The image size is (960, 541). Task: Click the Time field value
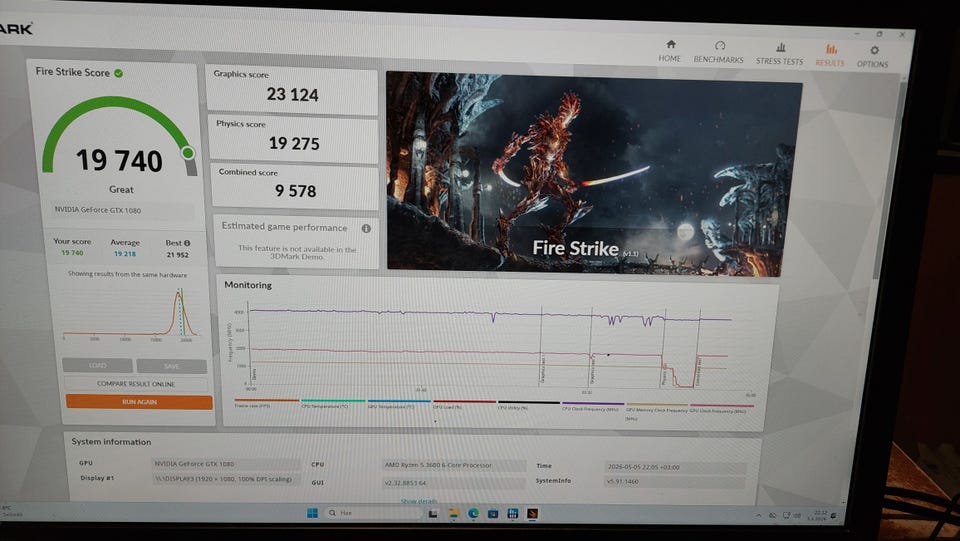click(675, 467)
